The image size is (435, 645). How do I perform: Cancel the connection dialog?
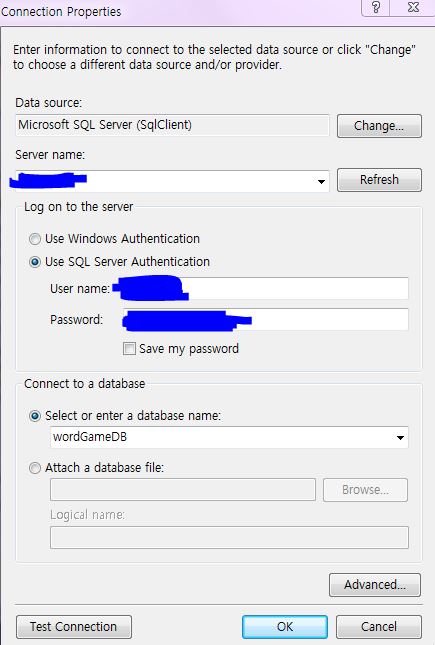click(379, 626)
